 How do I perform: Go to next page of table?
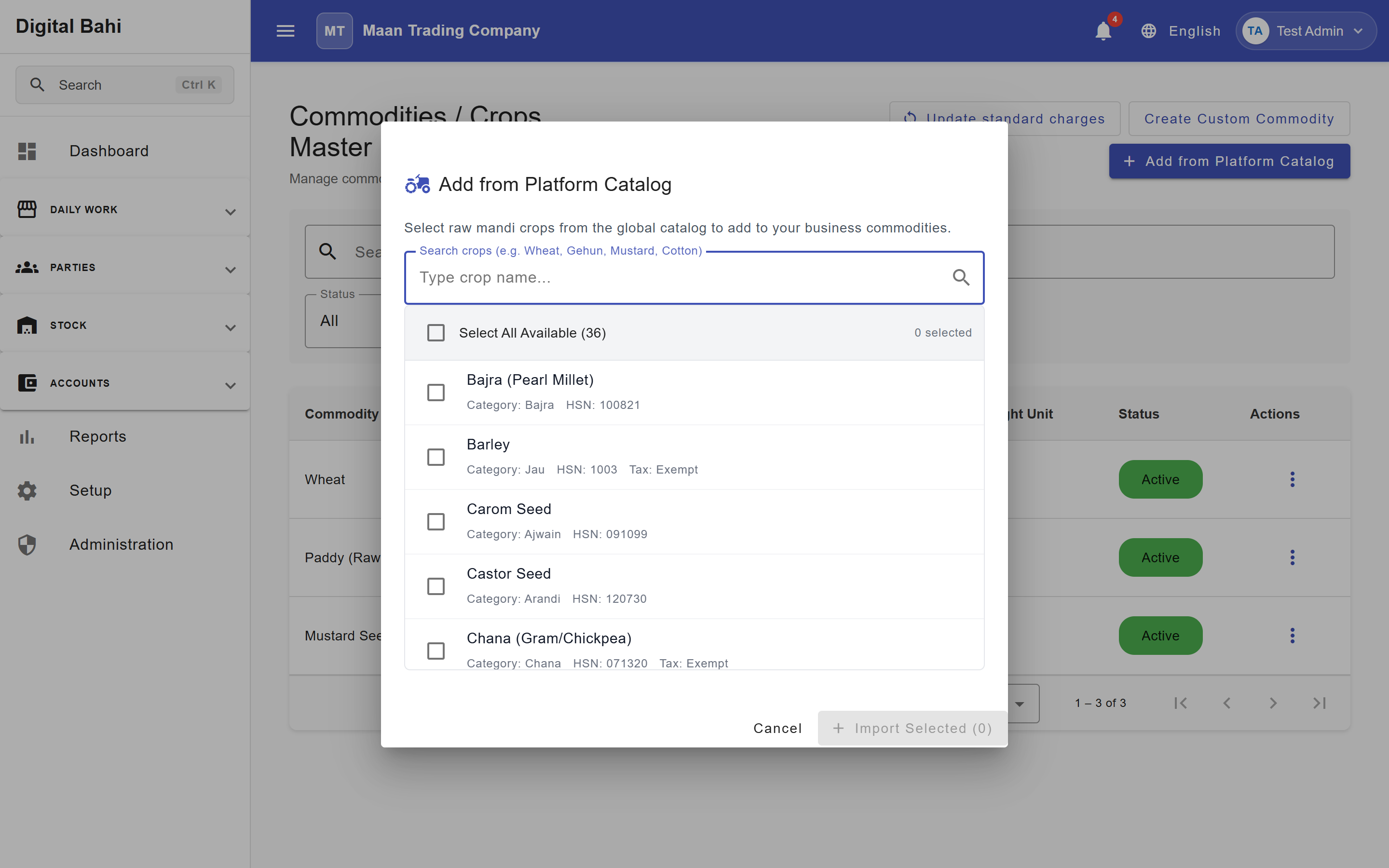tap(1273, 703)
